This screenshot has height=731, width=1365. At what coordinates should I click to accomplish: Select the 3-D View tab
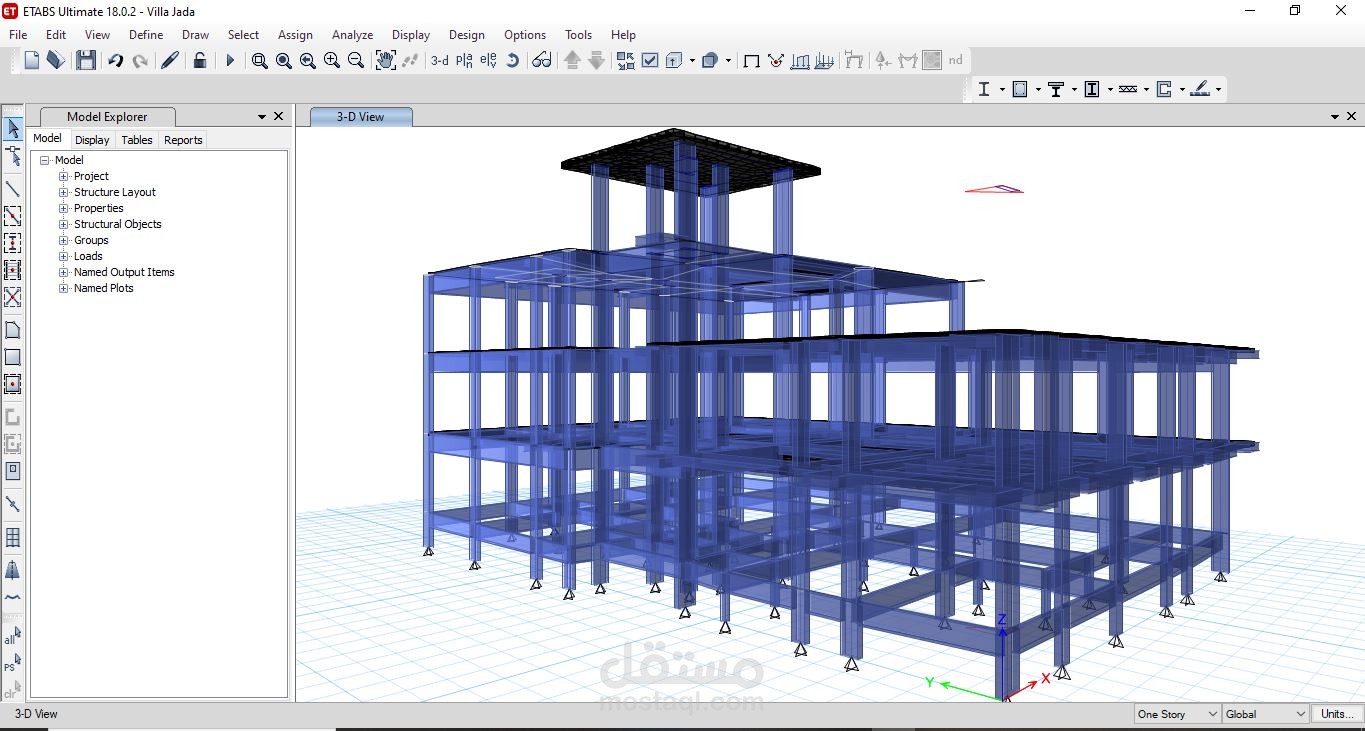(x=361, y=117)
